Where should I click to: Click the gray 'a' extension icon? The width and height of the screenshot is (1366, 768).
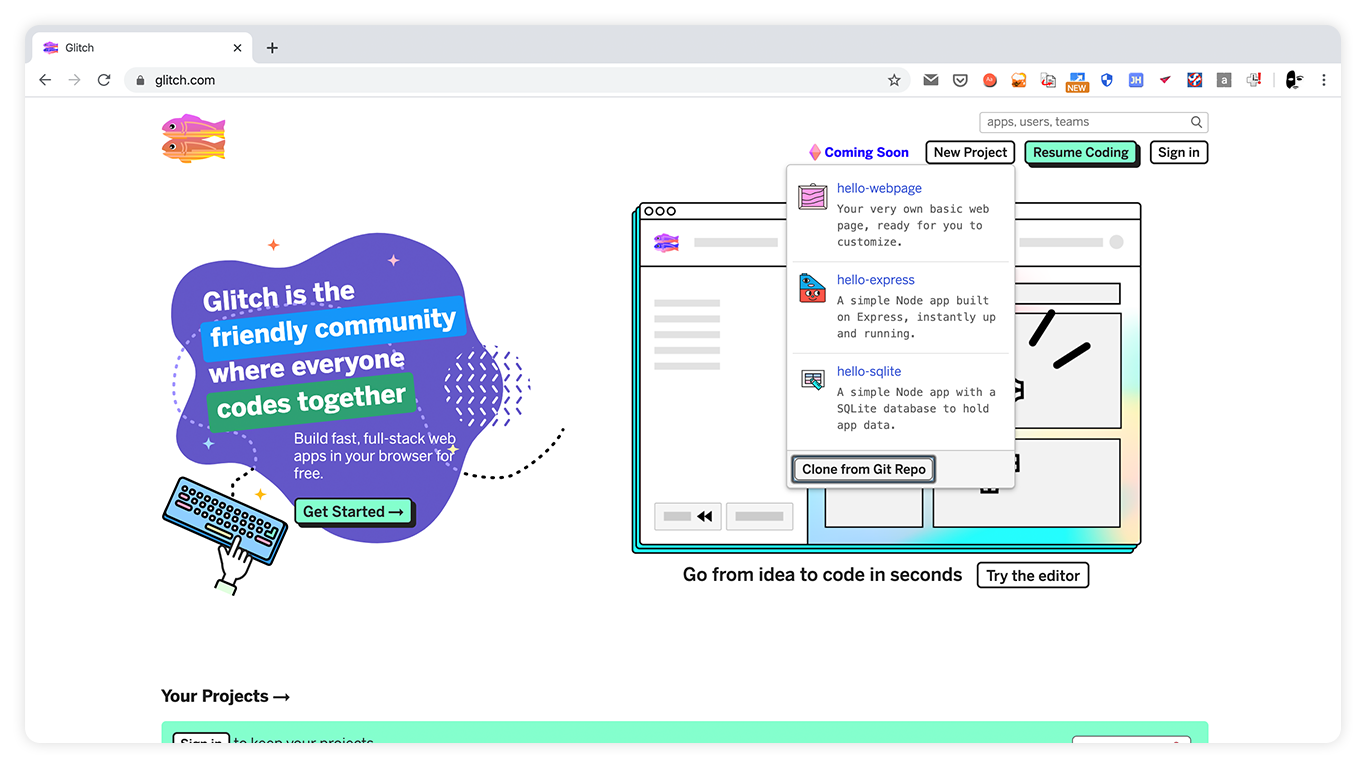pos(1224,80)
